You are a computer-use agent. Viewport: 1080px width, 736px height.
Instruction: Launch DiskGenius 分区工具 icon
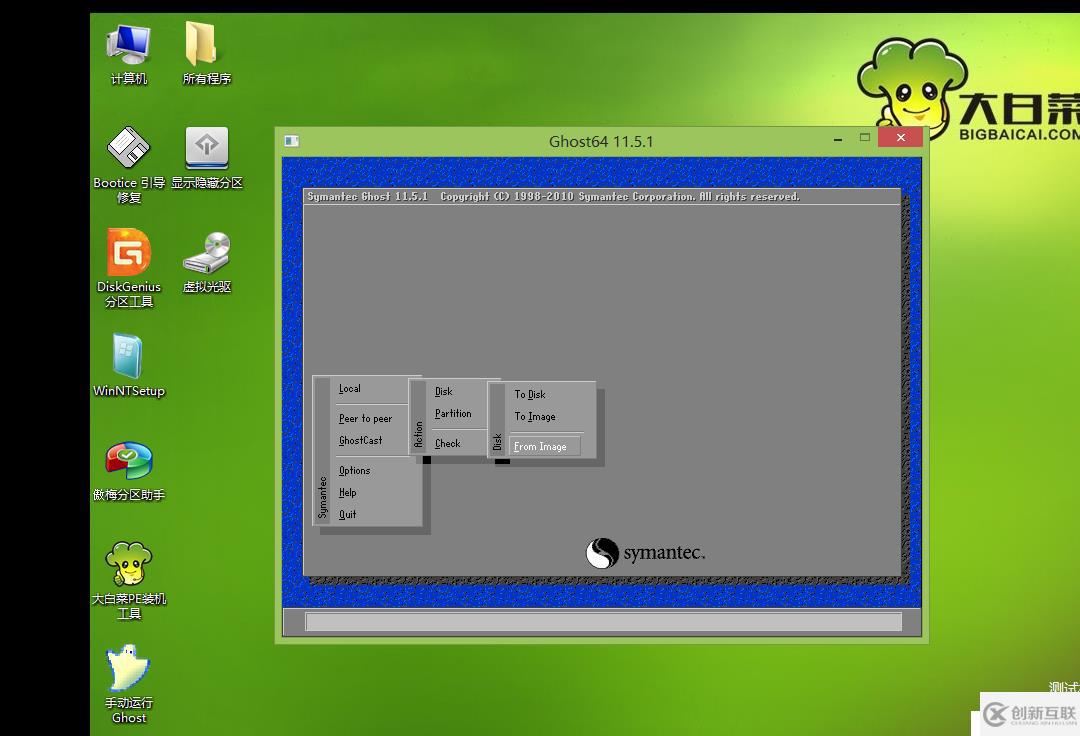coord(129,269)
